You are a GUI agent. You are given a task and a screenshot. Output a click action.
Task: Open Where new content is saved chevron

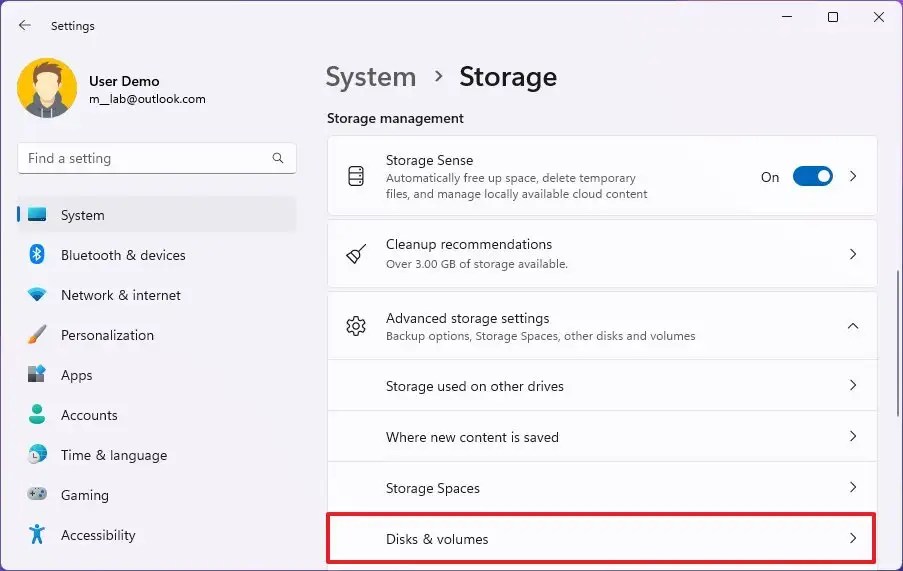[x=853, y=436]
